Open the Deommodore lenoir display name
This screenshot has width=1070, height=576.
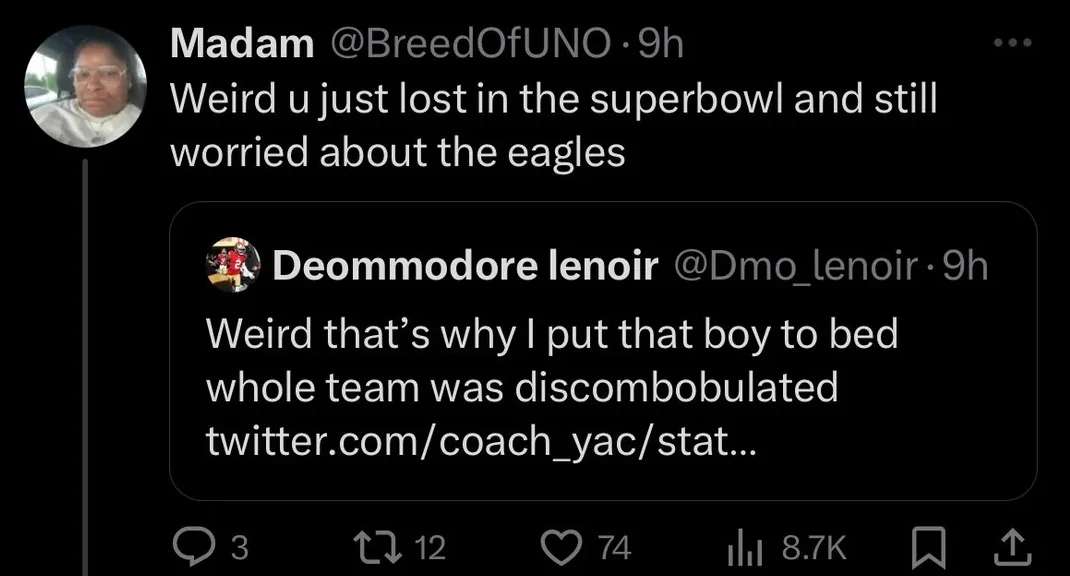(465, 266)
